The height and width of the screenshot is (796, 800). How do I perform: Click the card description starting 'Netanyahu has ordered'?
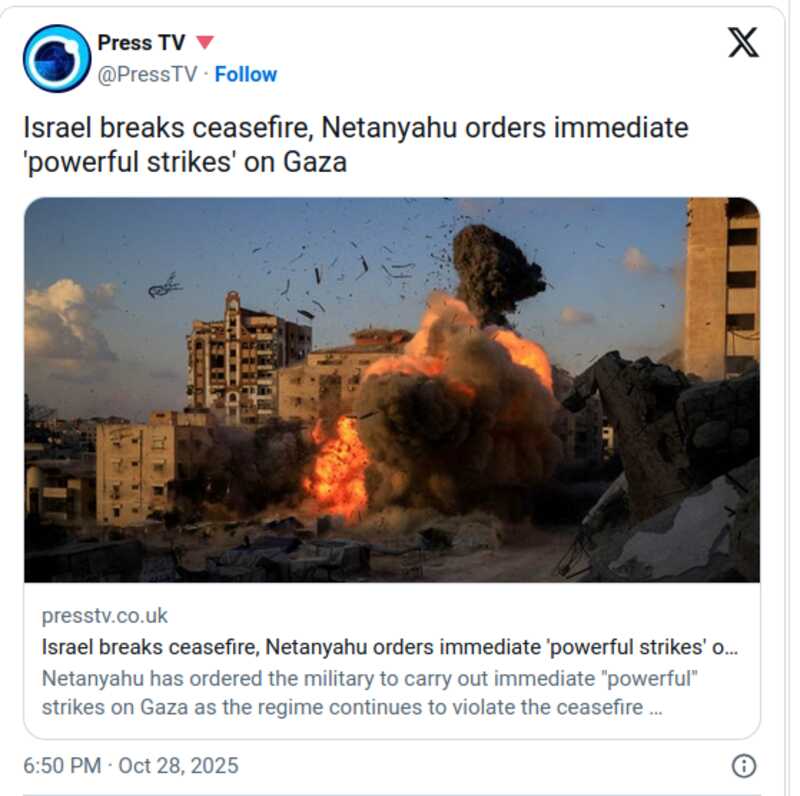point(369,679)
